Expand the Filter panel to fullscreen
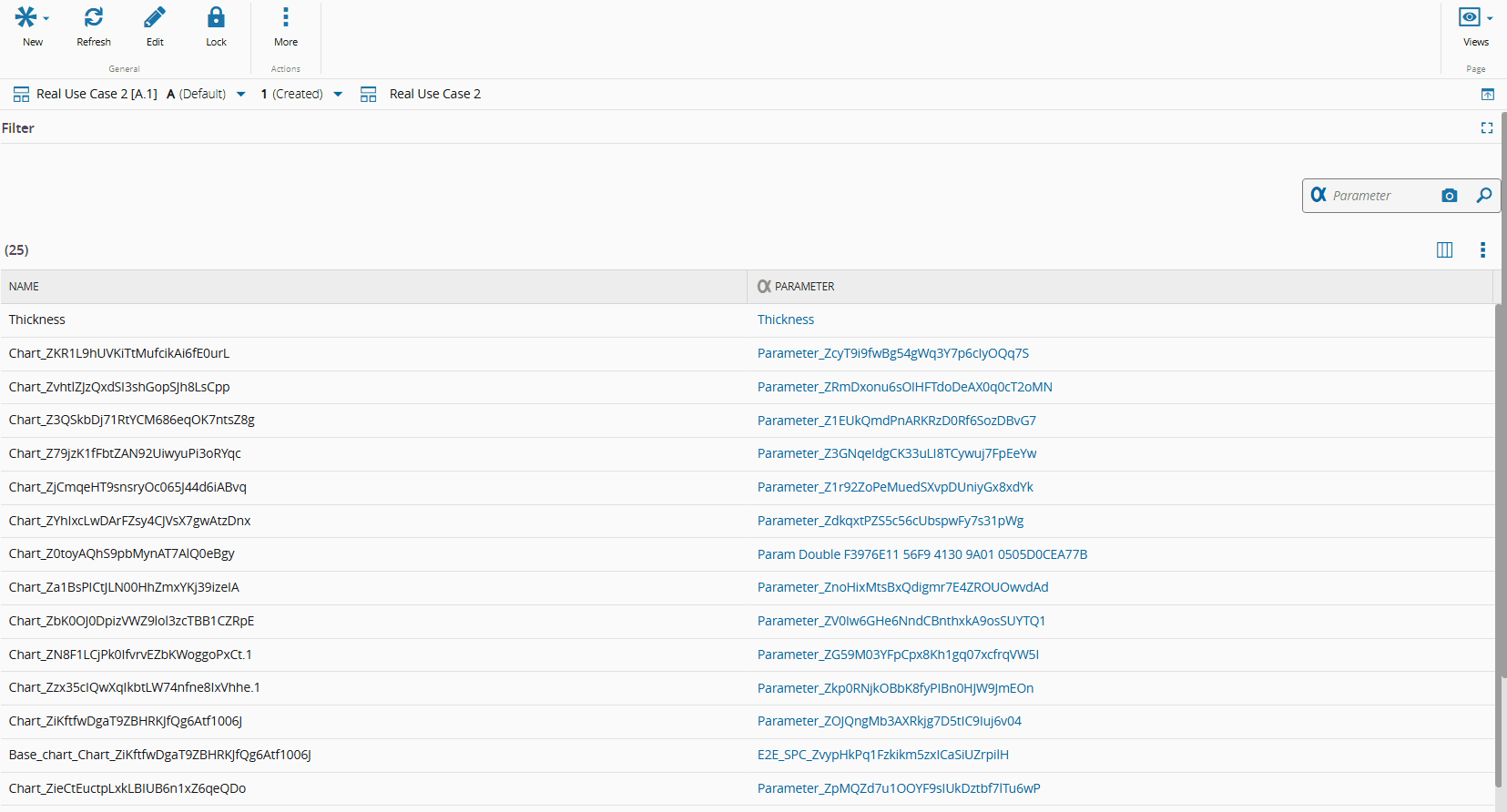 1487,128
